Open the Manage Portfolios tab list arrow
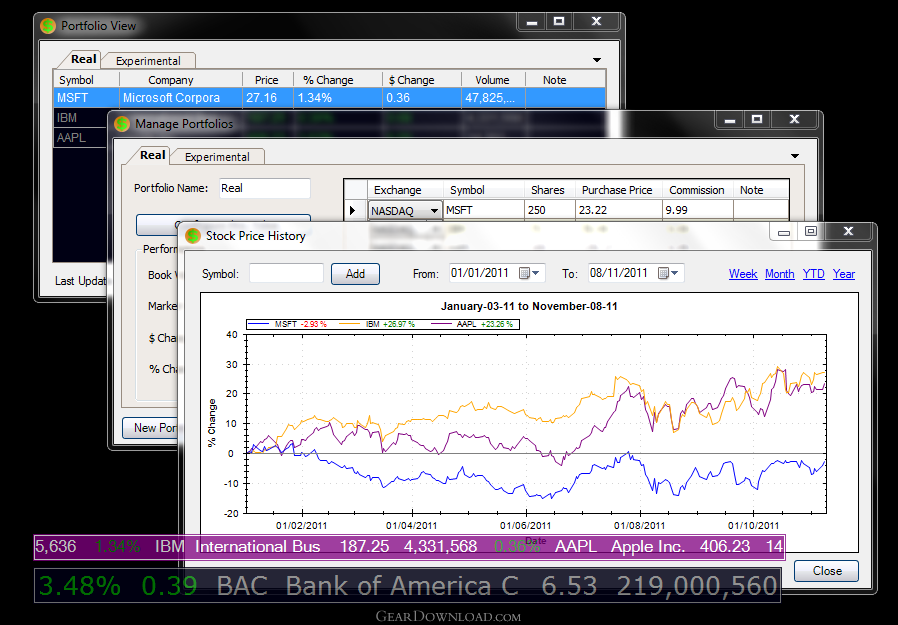The height and width of the screenshot is (625, 898). coord(795,156)
